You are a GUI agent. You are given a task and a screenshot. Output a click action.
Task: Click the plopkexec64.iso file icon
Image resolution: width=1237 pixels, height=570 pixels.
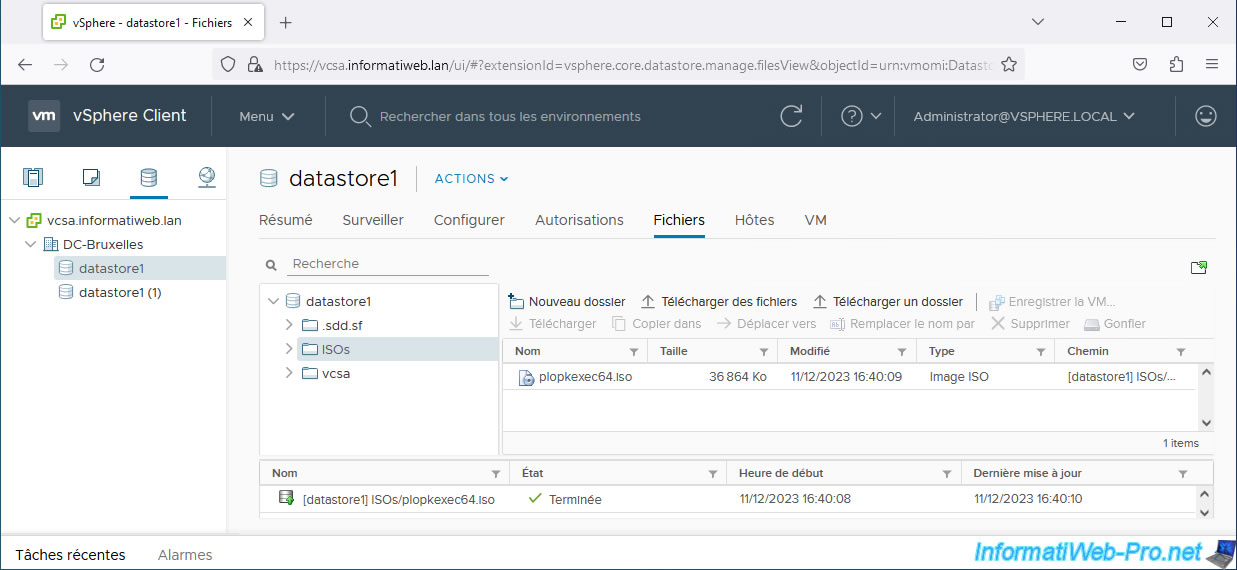click(526, 377)
